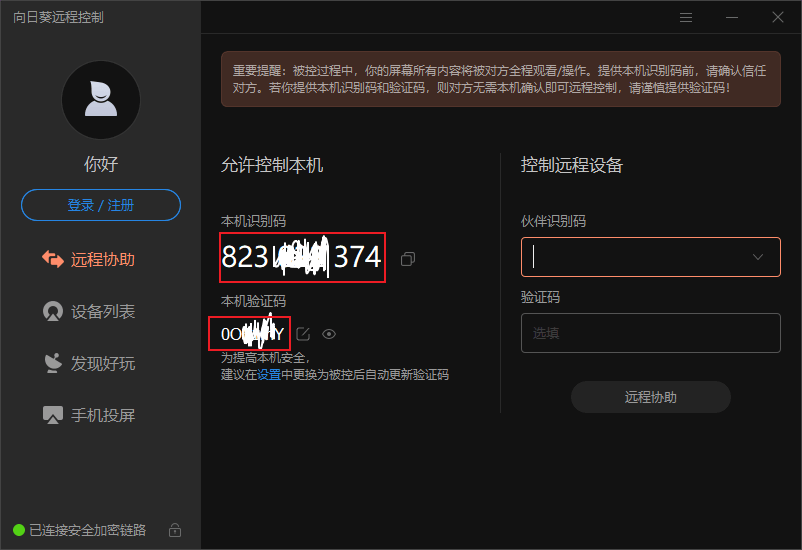Click the 你好 greeting text
Viewport: 802px width, 550px height.
click(101, 164)
